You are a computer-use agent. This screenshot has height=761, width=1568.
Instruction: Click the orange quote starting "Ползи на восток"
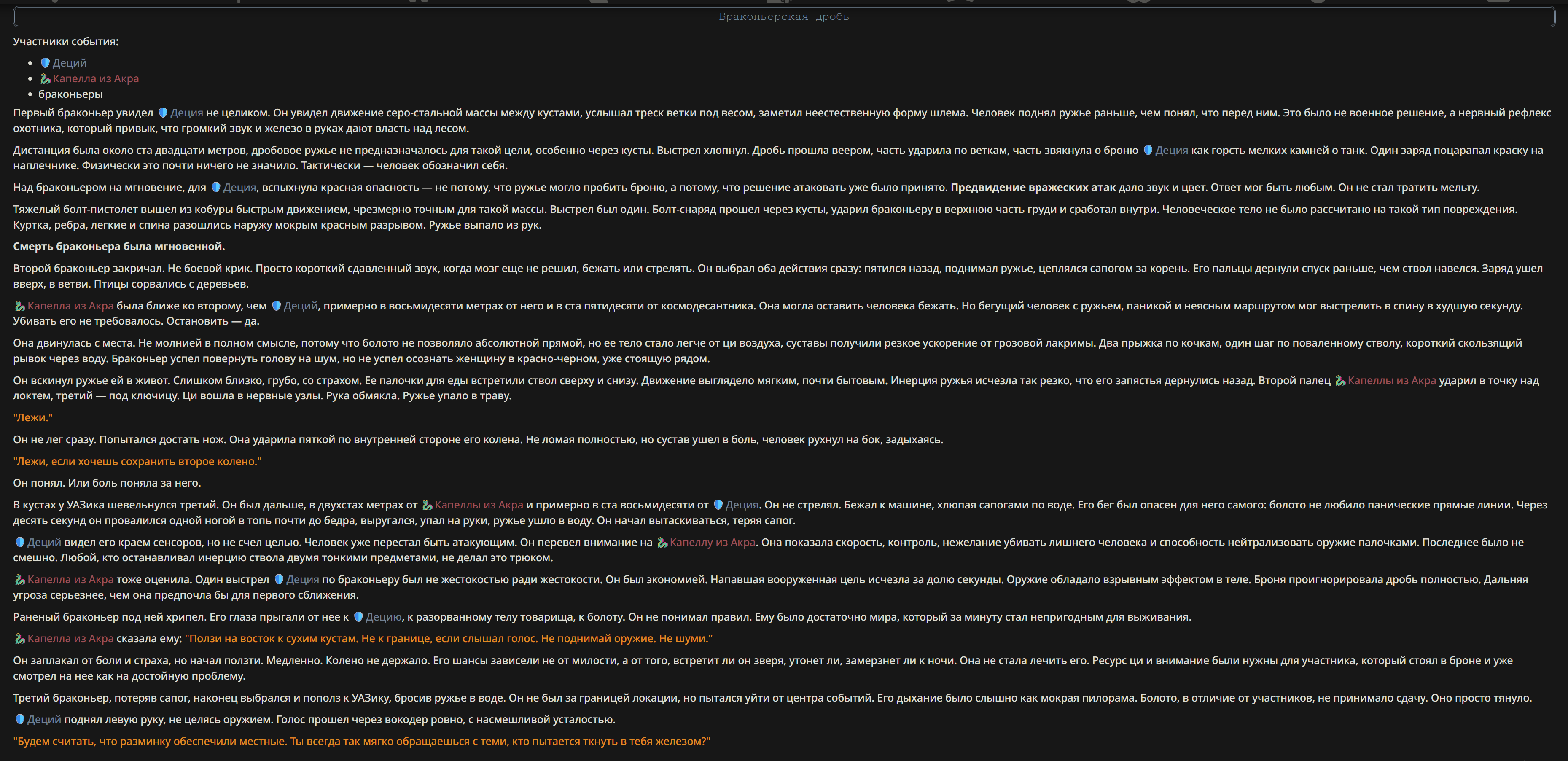pyautogui.click(x=449, y=639)
